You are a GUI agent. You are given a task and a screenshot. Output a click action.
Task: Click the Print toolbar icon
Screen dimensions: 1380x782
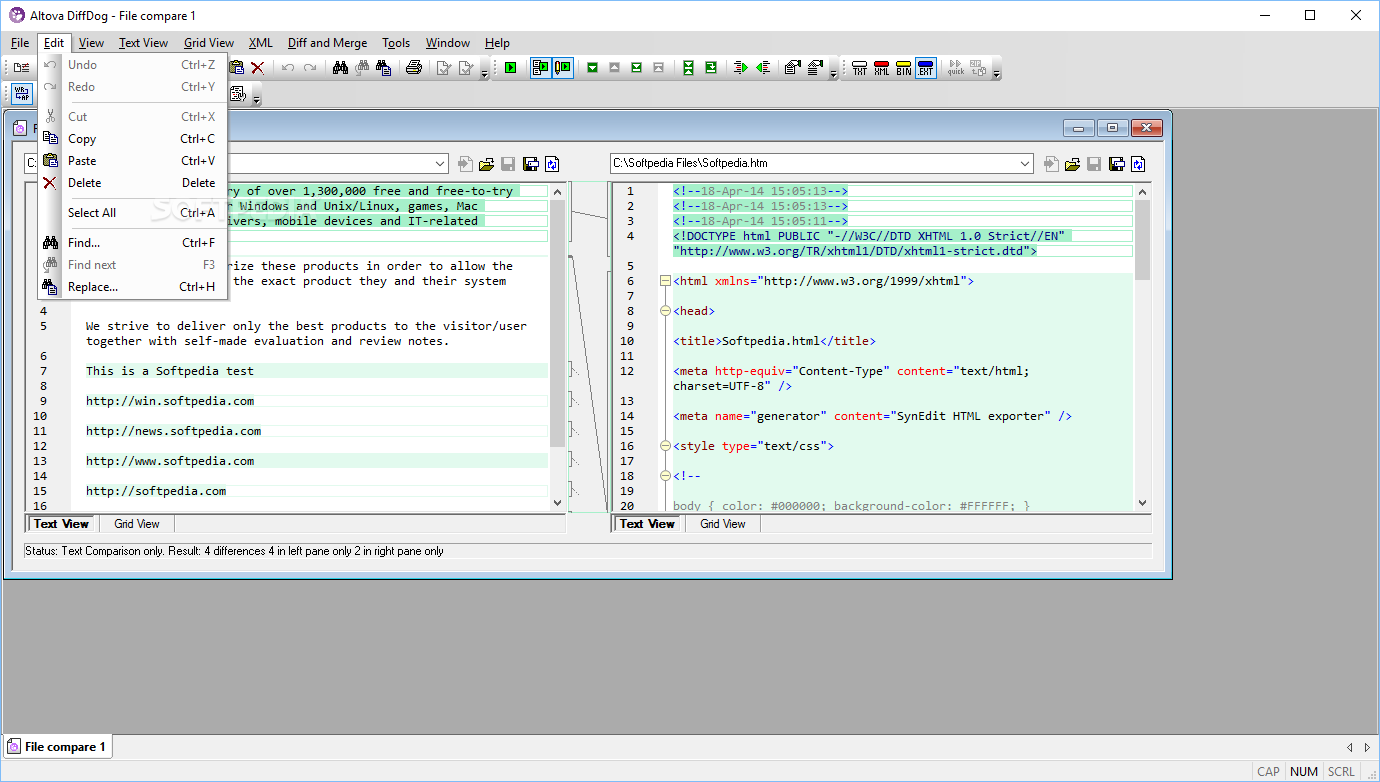[x=413, y=68]
